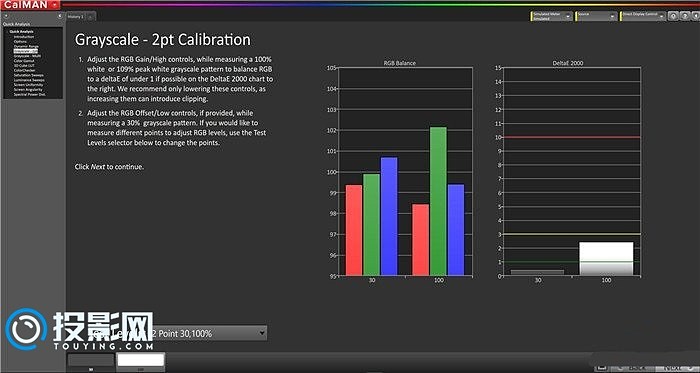Image resolution: width=700 pixels, height=373 pixels.
Task: Open Saturation Sweeps workflow step
Action: coord(29,75)
